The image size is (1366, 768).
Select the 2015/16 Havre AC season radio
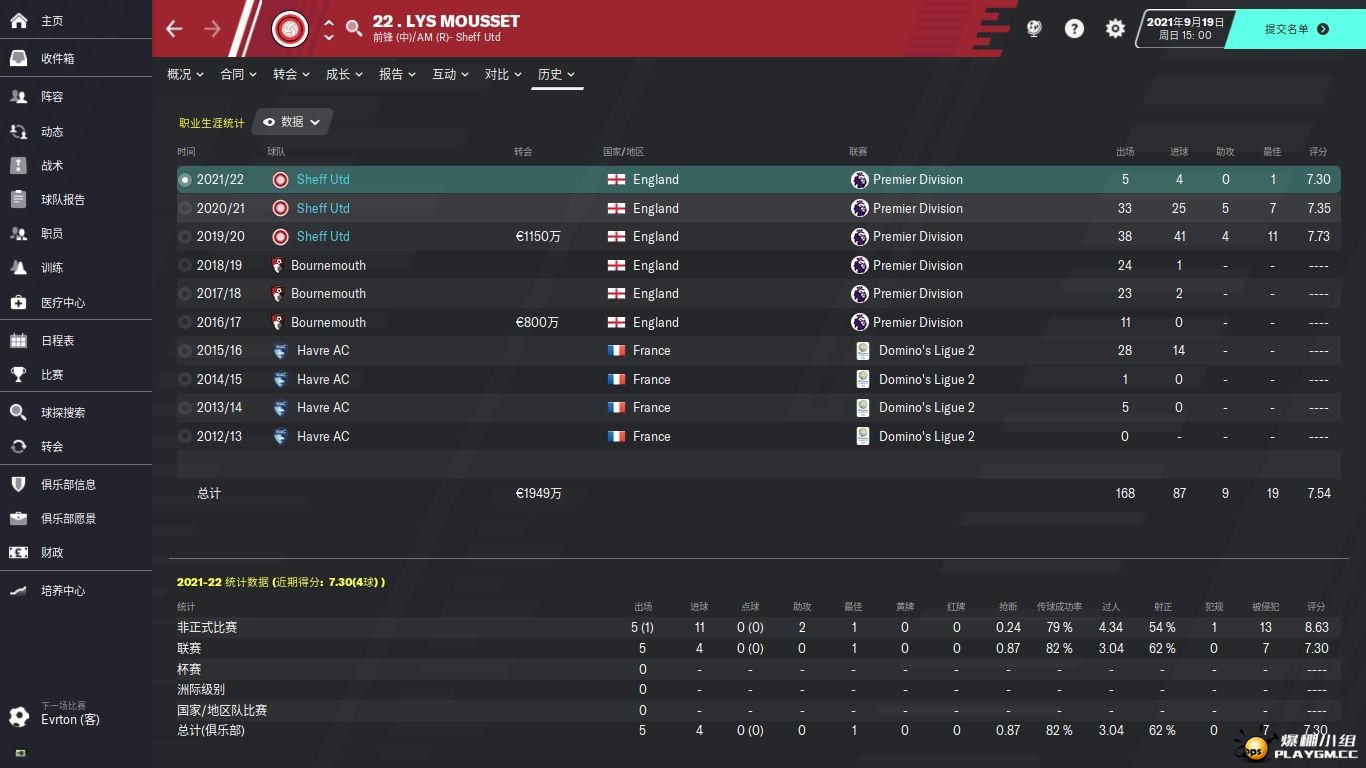coord(184,351)
